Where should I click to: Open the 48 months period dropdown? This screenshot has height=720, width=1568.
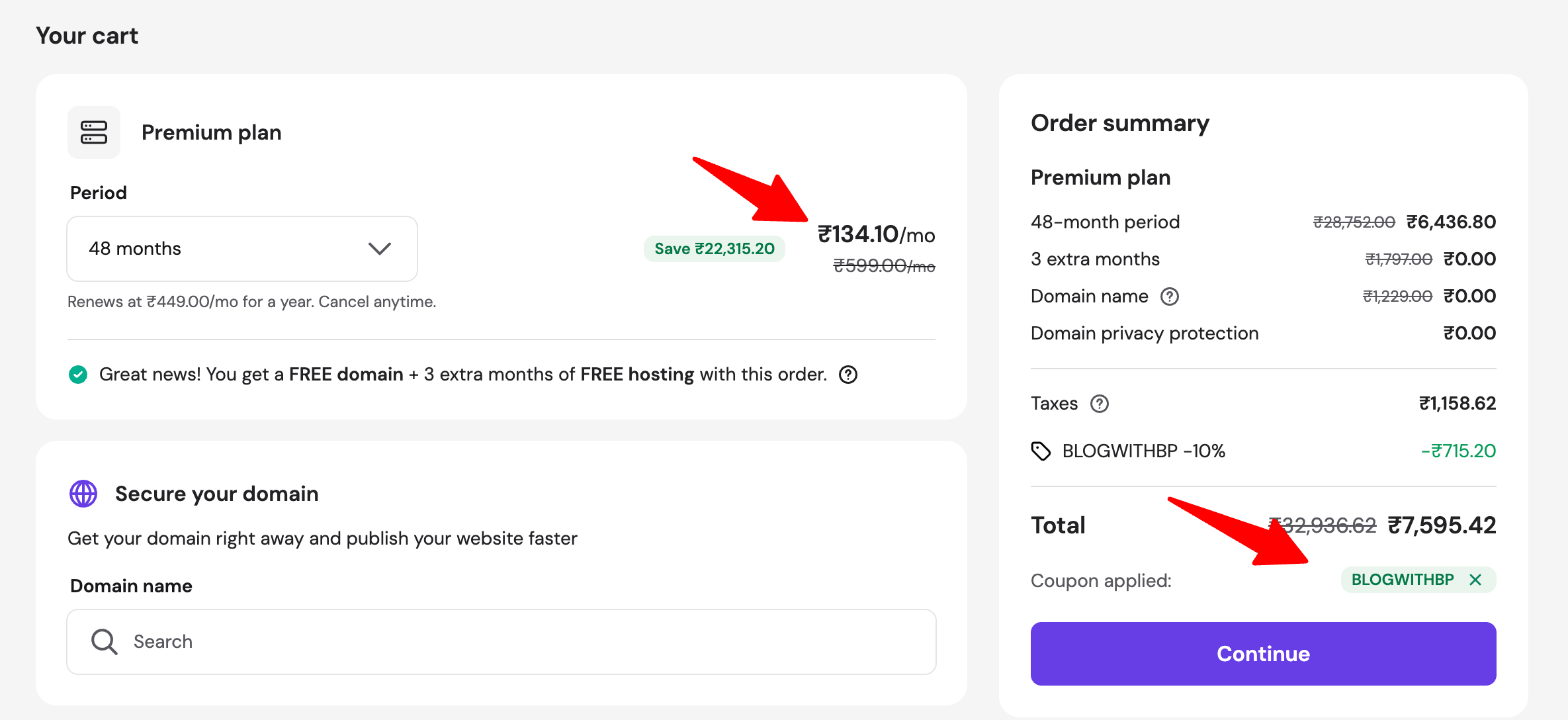241,249
